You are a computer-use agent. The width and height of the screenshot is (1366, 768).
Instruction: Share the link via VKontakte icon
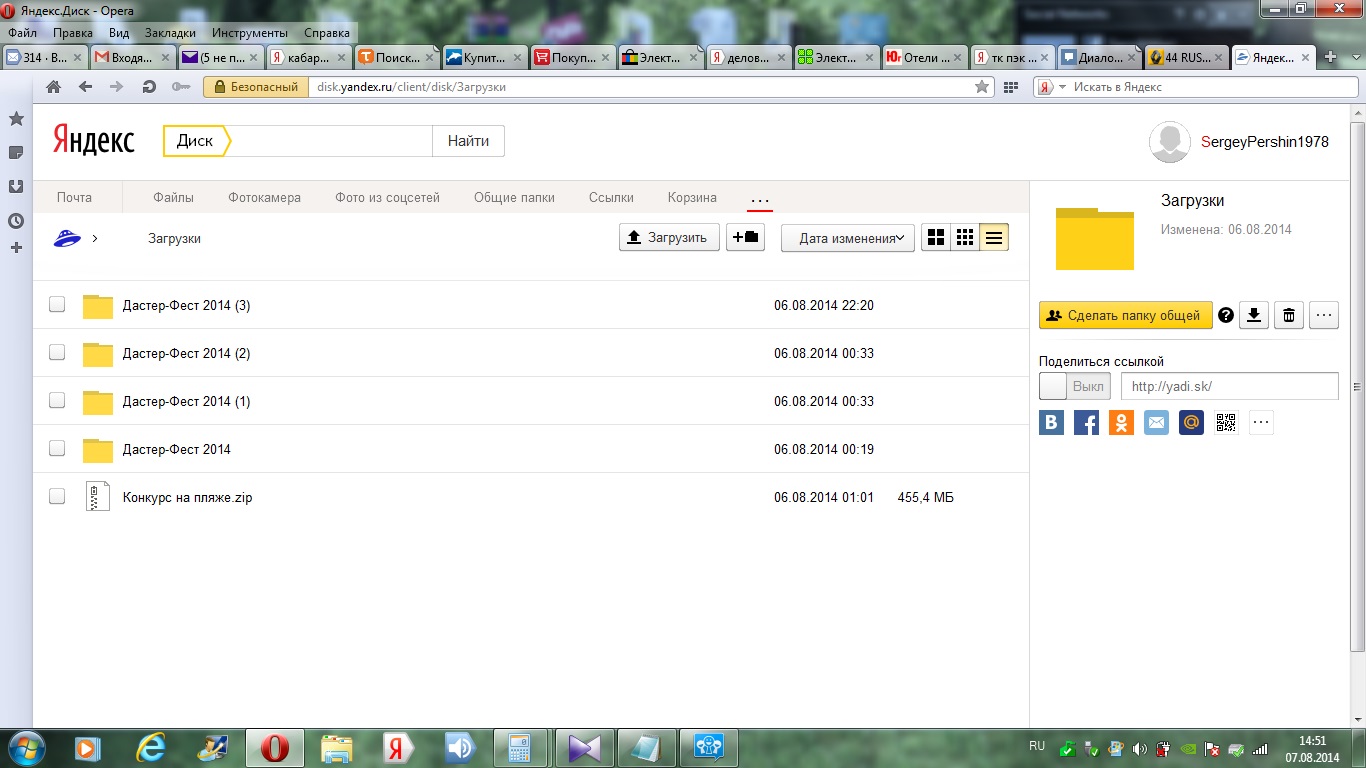[x=1051, y=423]
